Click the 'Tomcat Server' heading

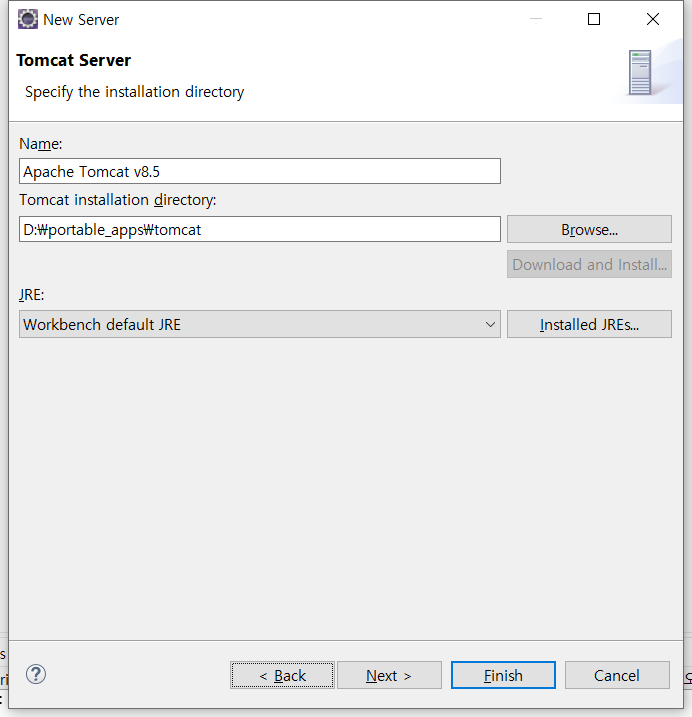(74, 60)
